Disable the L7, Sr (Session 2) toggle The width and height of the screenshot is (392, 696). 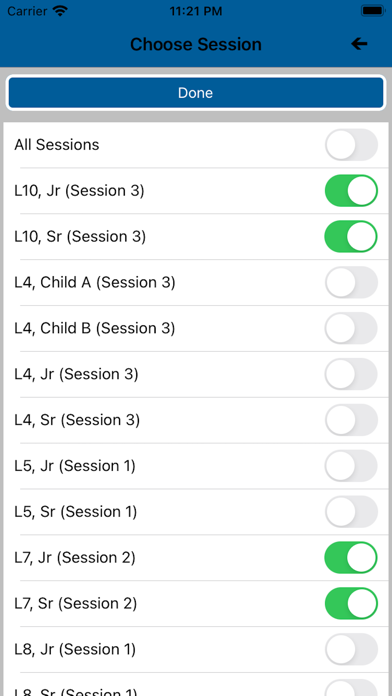351,604
